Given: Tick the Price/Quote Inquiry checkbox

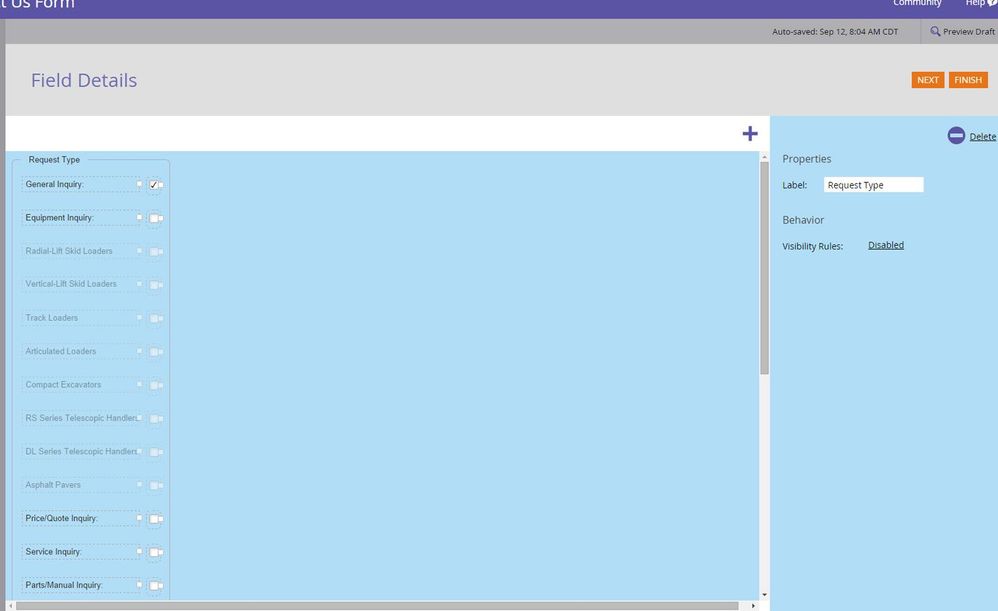Looking at the screenshot, I should pos(154,519).
